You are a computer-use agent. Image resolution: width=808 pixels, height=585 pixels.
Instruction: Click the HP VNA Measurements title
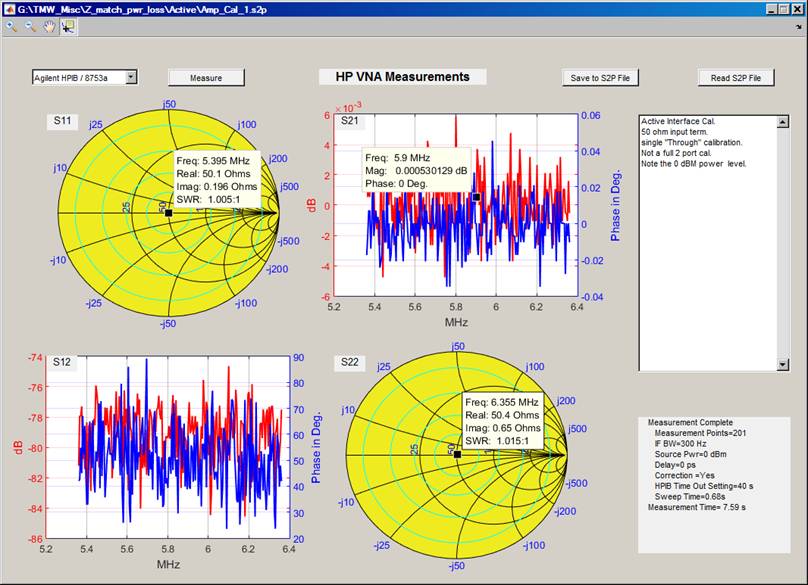[x=402, y=77]
